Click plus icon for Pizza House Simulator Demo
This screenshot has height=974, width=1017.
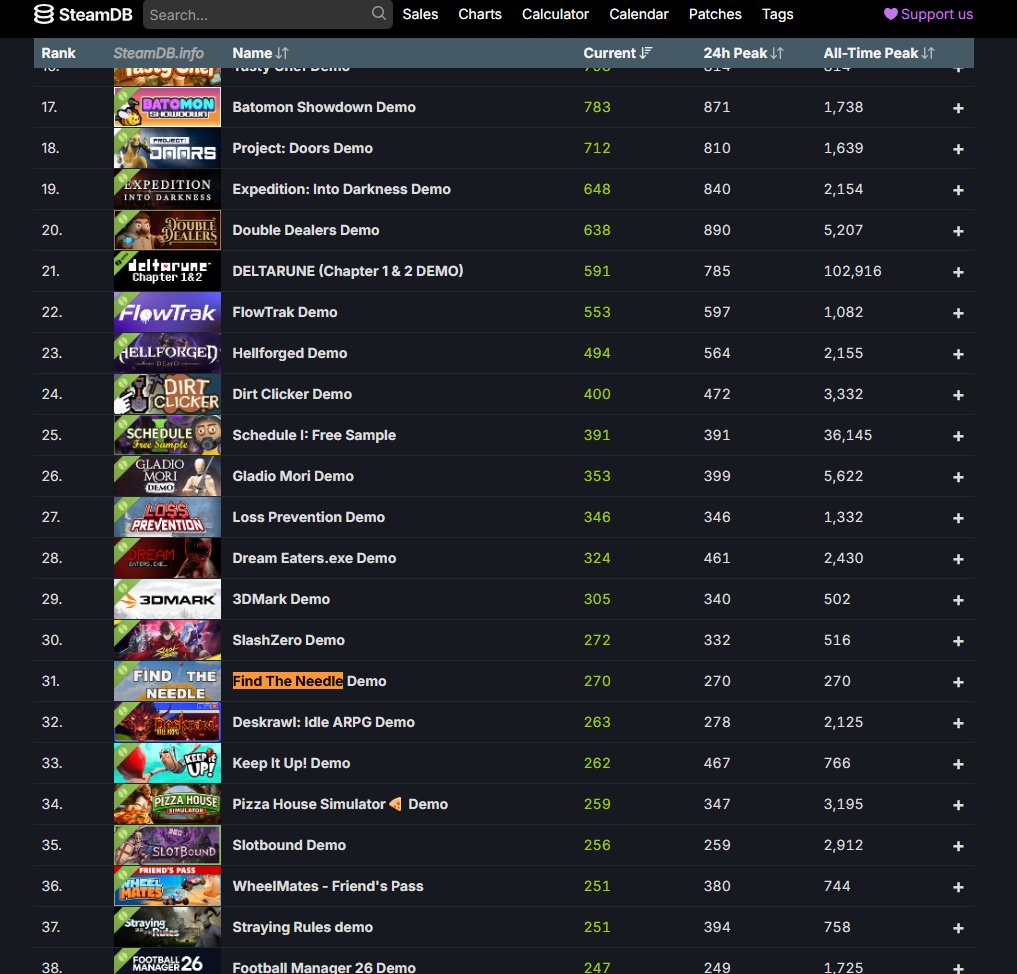pos(958,805)
